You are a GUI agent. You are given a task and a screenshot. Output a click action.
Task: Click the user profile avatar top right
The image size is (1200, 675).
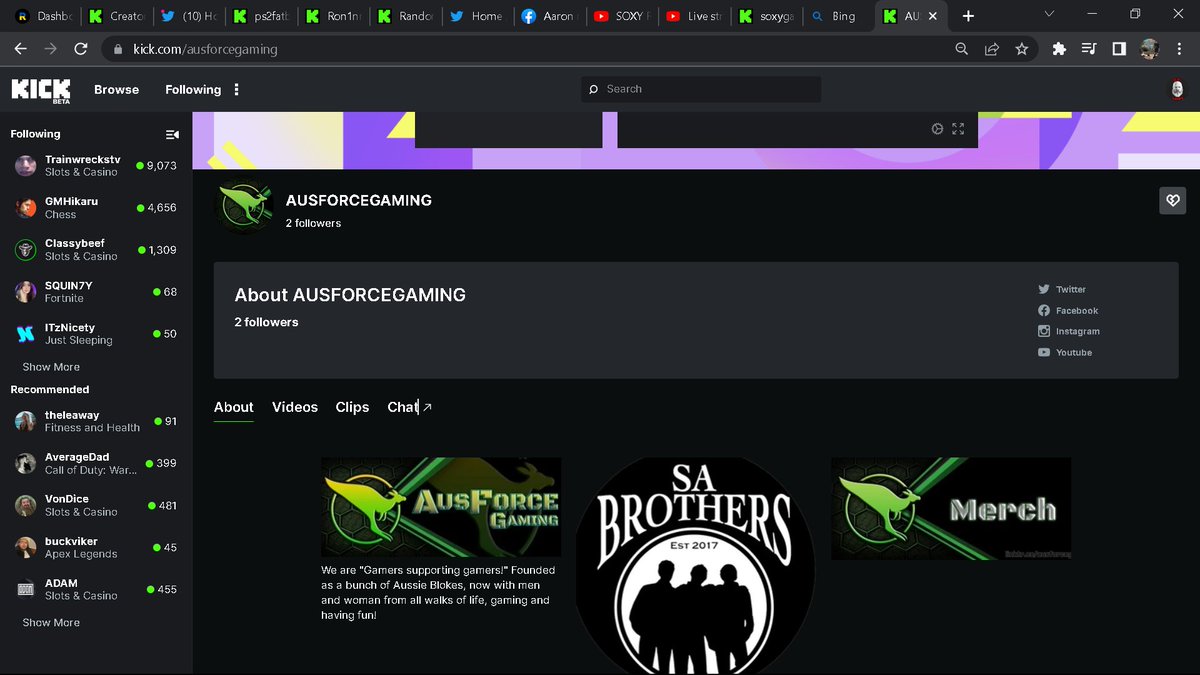(1177, 89)
